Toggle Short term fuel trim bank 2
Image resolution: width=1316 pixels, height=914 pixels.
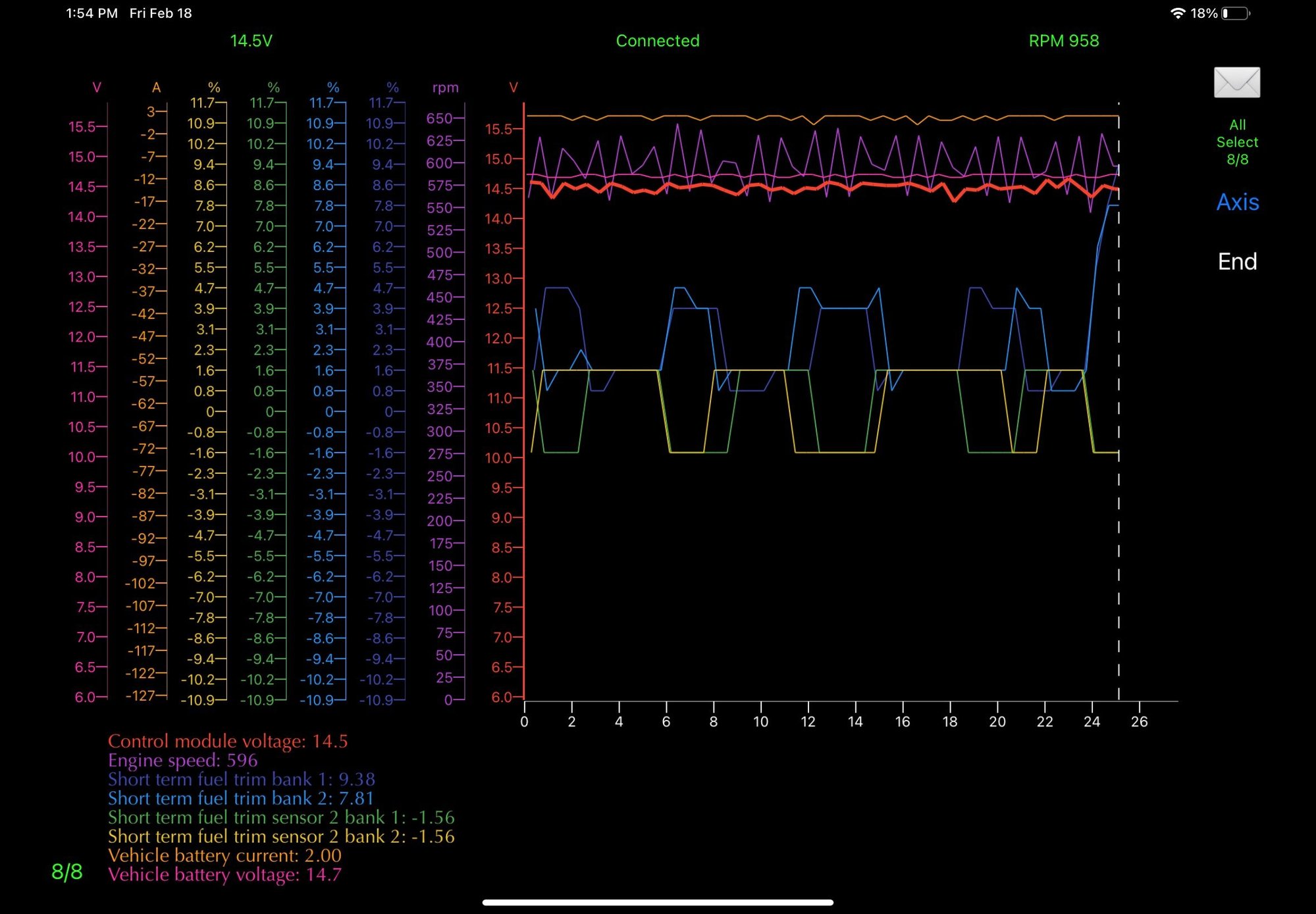click(240, 798)
